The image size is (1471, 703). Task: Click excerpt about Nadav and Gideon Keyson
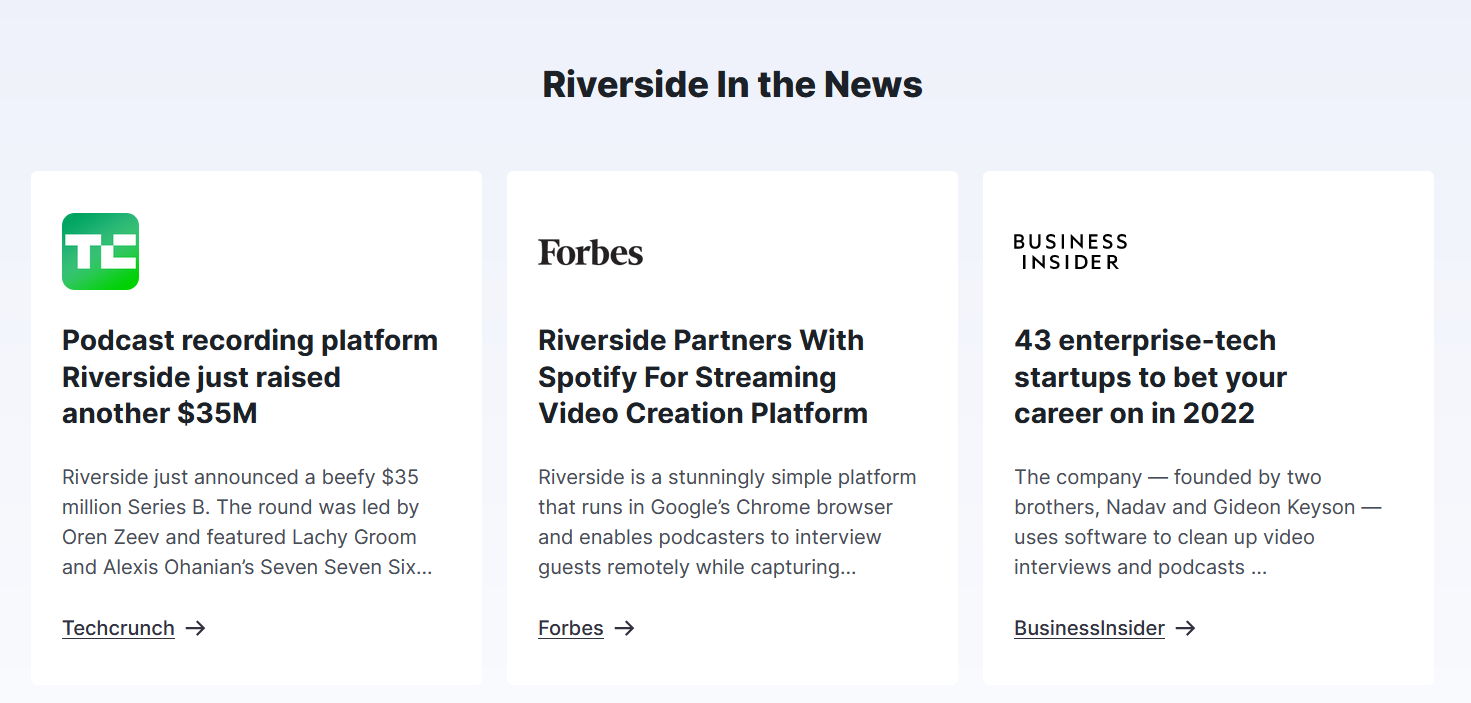tap(1197, 522)
